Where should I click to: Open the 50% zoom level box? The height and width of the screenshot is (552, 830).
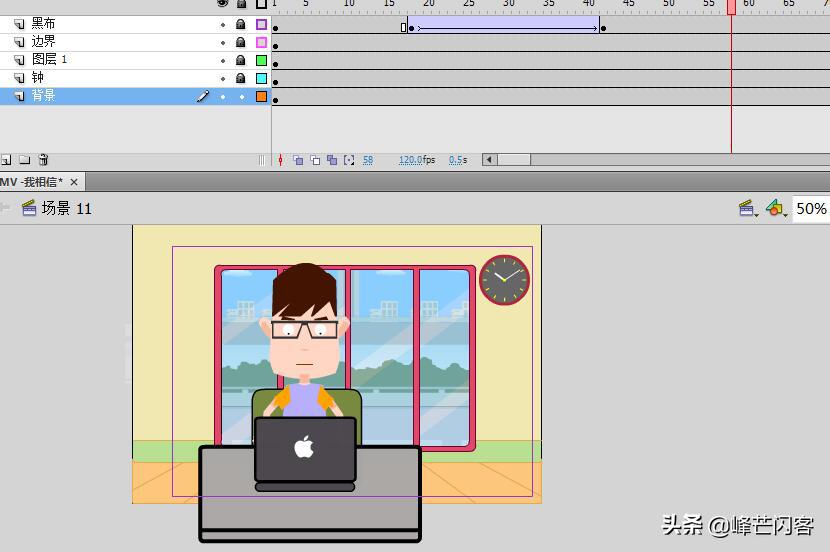coord(810,209)
